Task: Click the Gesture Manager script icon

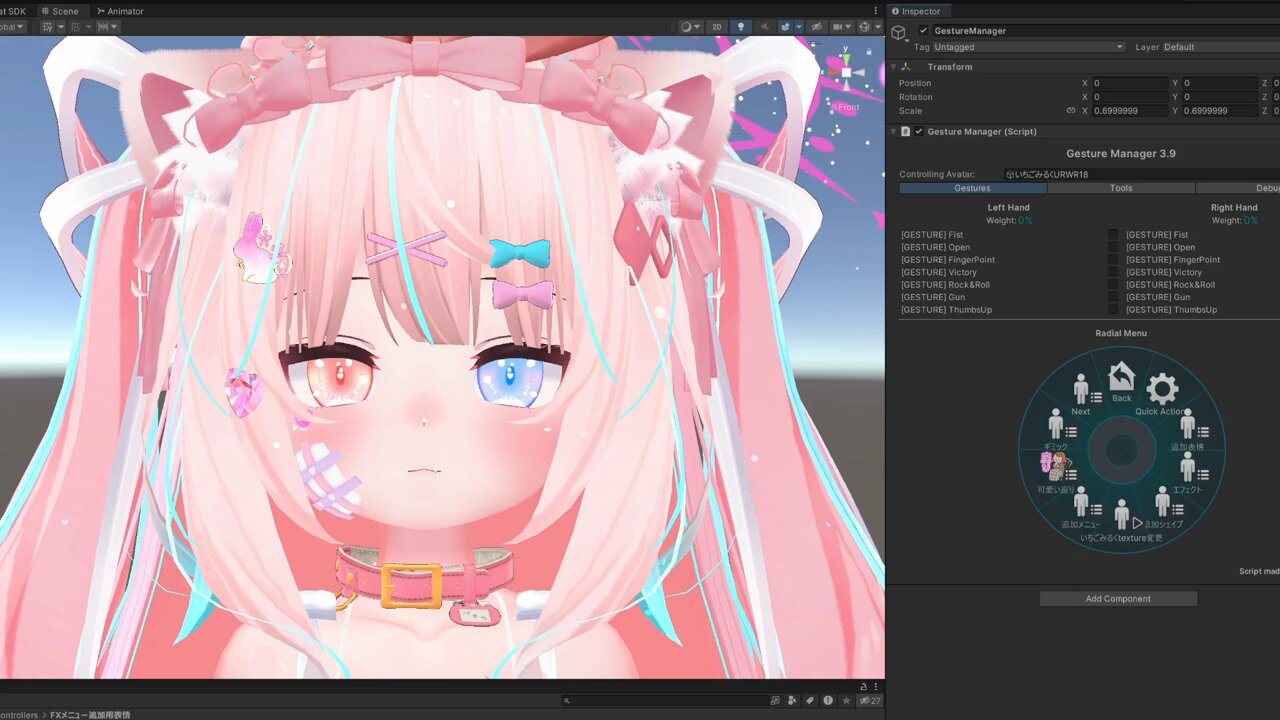Action: (905, 131)
